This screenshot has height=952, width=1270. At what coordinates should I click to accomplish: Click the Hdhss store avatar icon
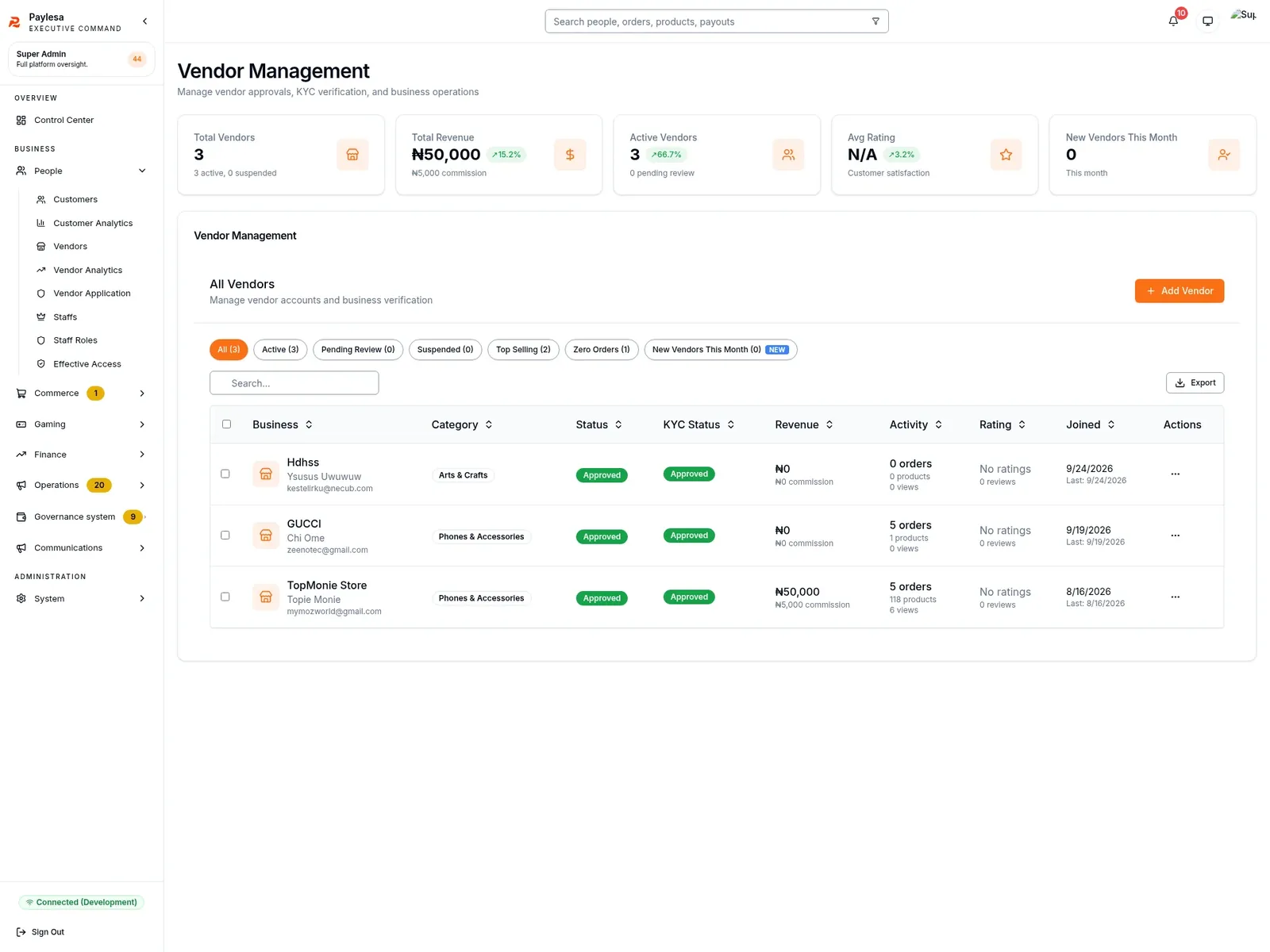pyautogui.click(x=266, y=474)
